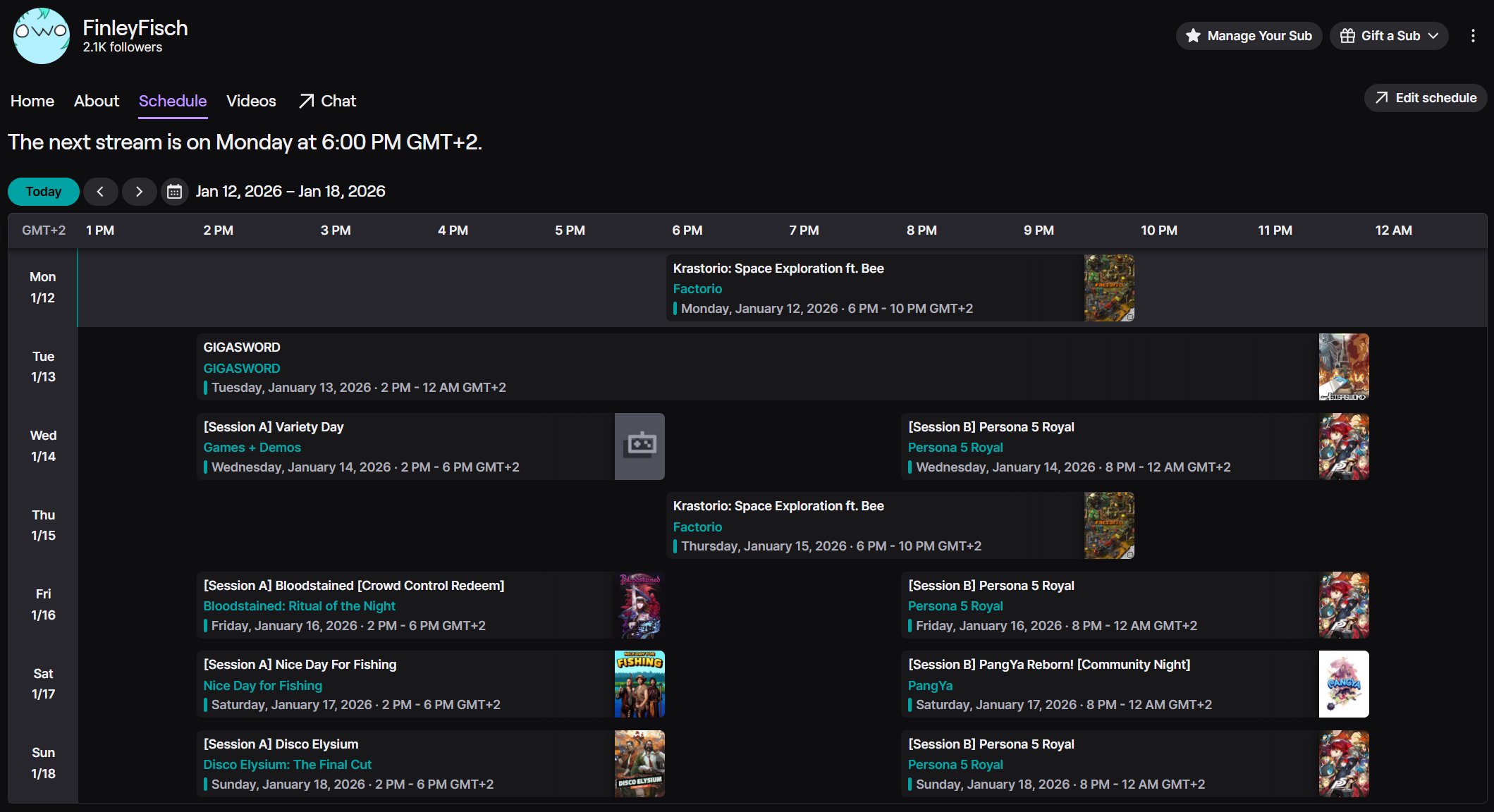Click the Manage Your Sub button
This screenshot has width=1494, height=812.
click(1249, 36)
